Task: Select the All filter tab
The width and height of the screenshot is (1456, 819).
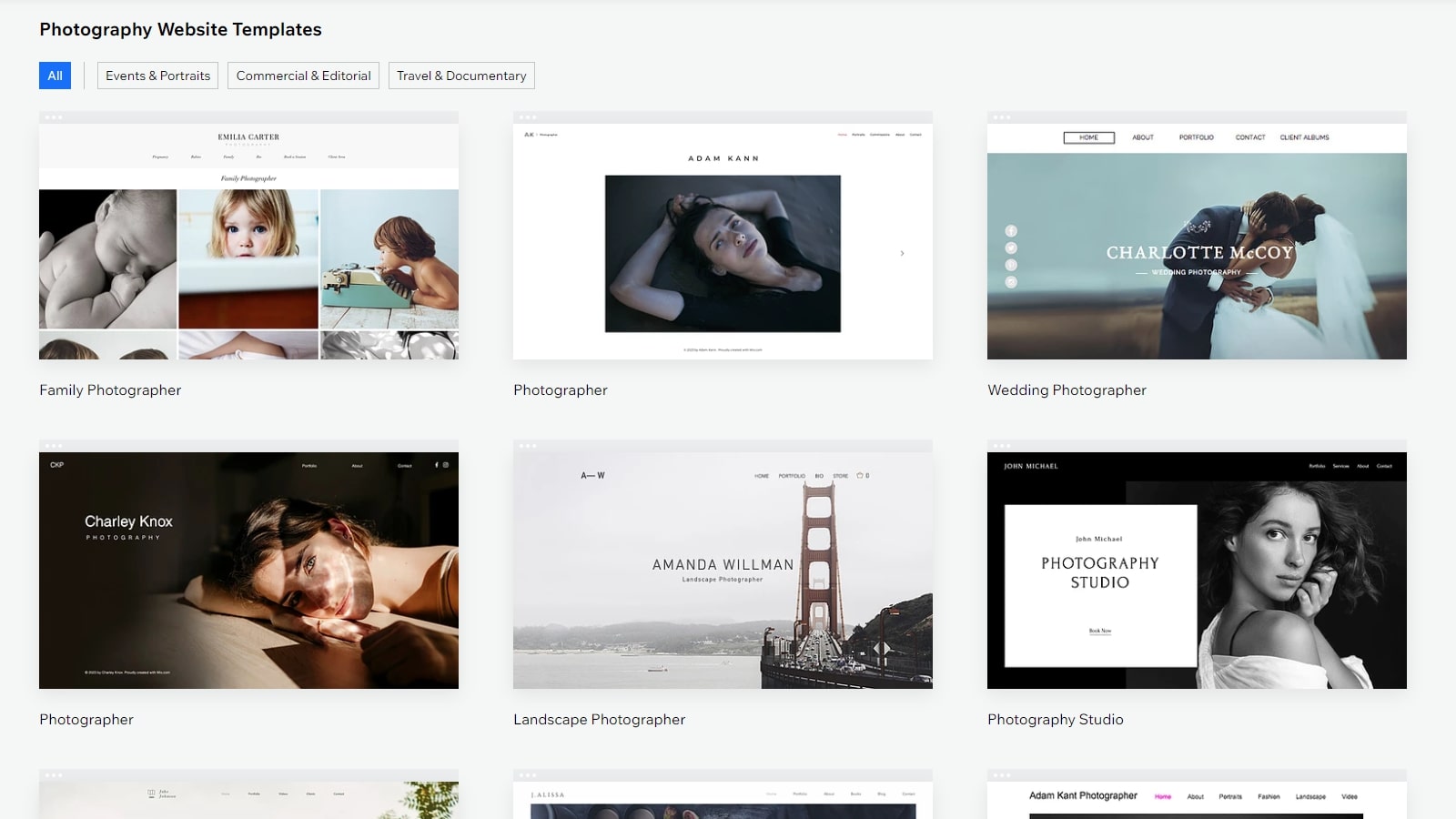Action: click(55, 76)
